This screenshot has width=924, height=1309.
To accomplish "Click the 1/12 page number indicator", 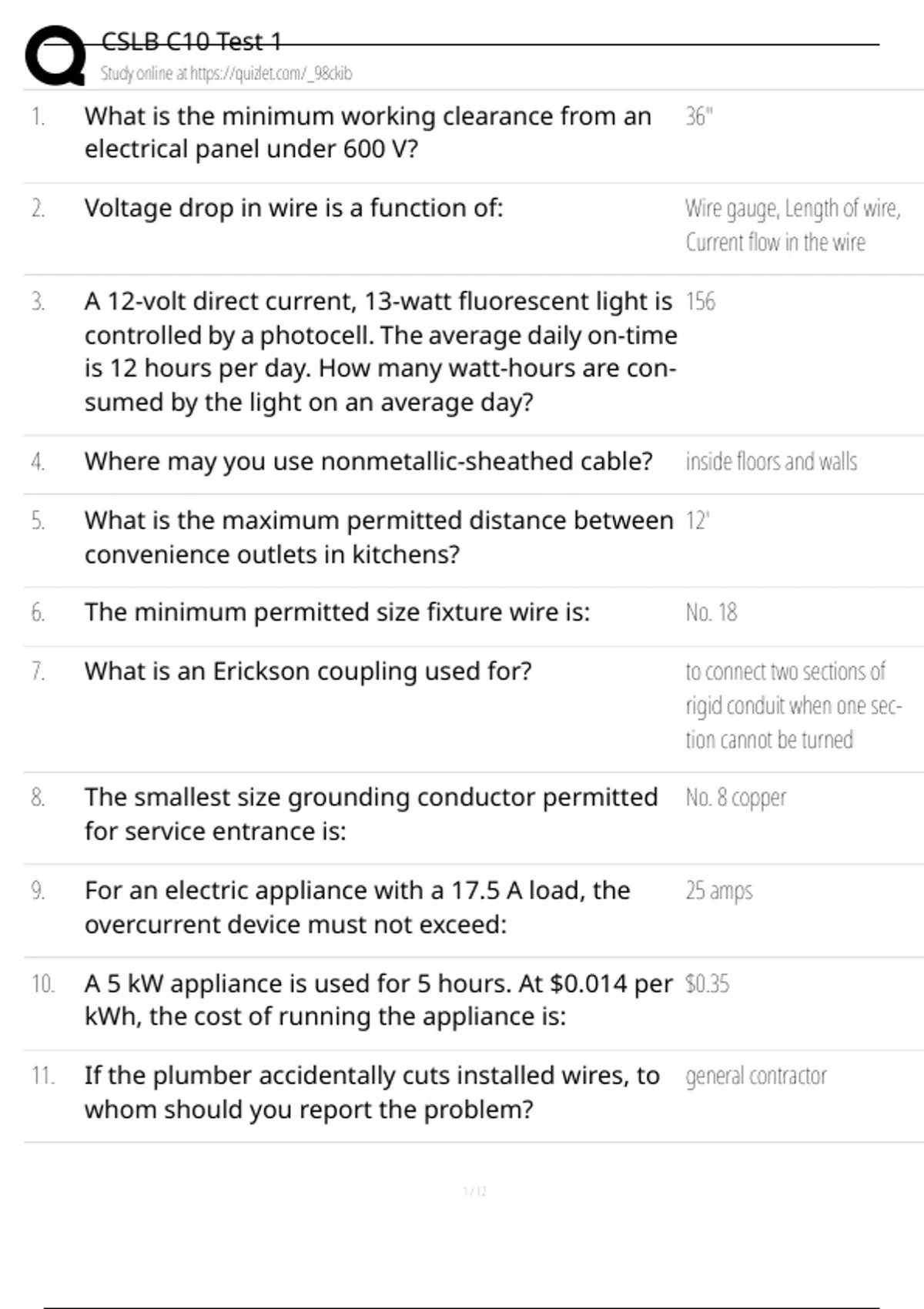I will (x=474, y=1192).
